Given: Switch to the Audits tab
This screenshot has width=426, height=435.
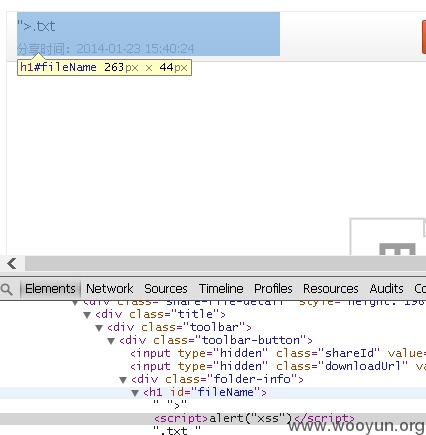Looking at the screenshot, I should pyautogui.click(x=386, y=289).
